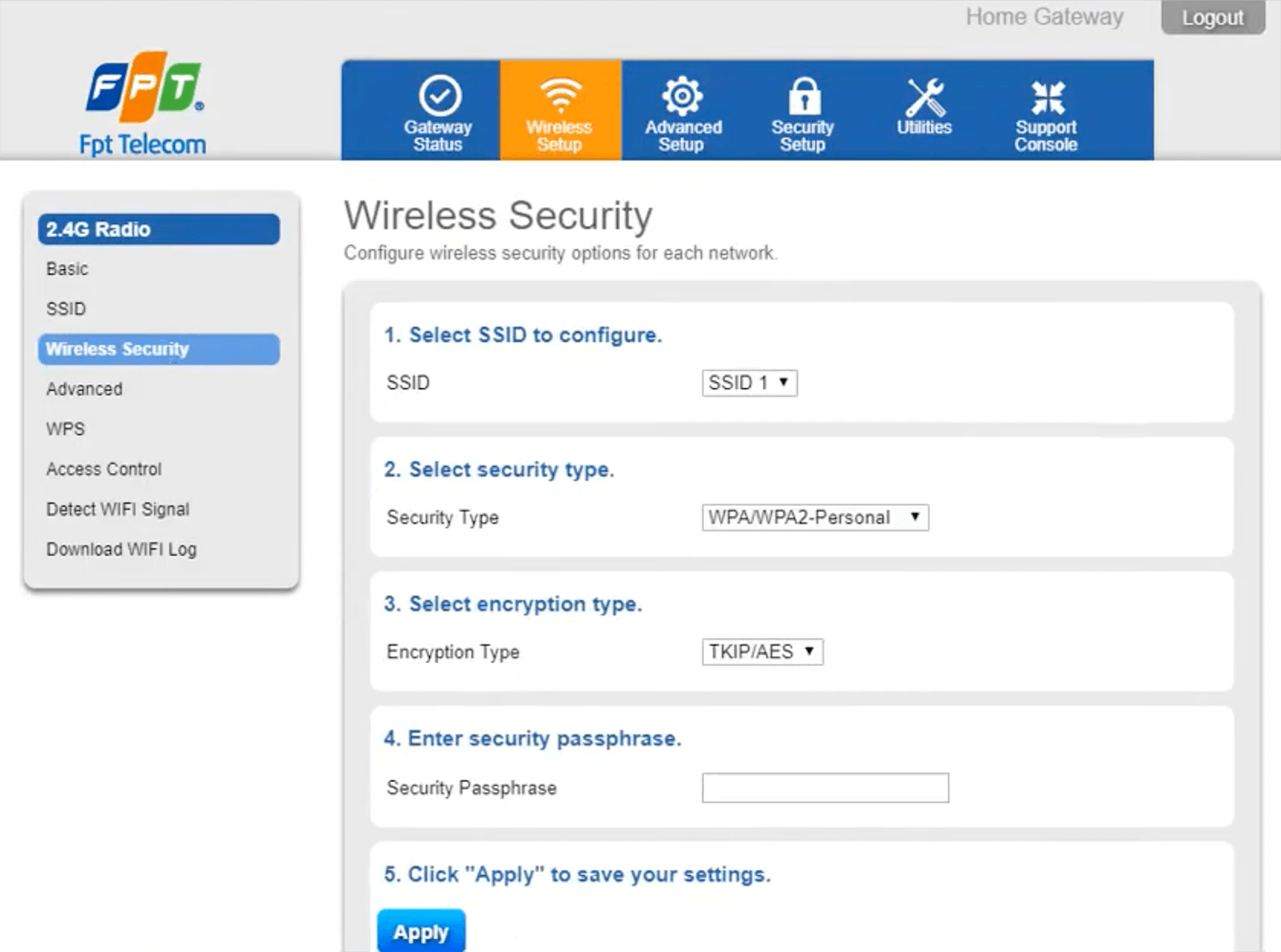The width and height of the screenshot is (1281, 952).
Task: Focus the Security Passphrase input field
Action: pos(825,787)
